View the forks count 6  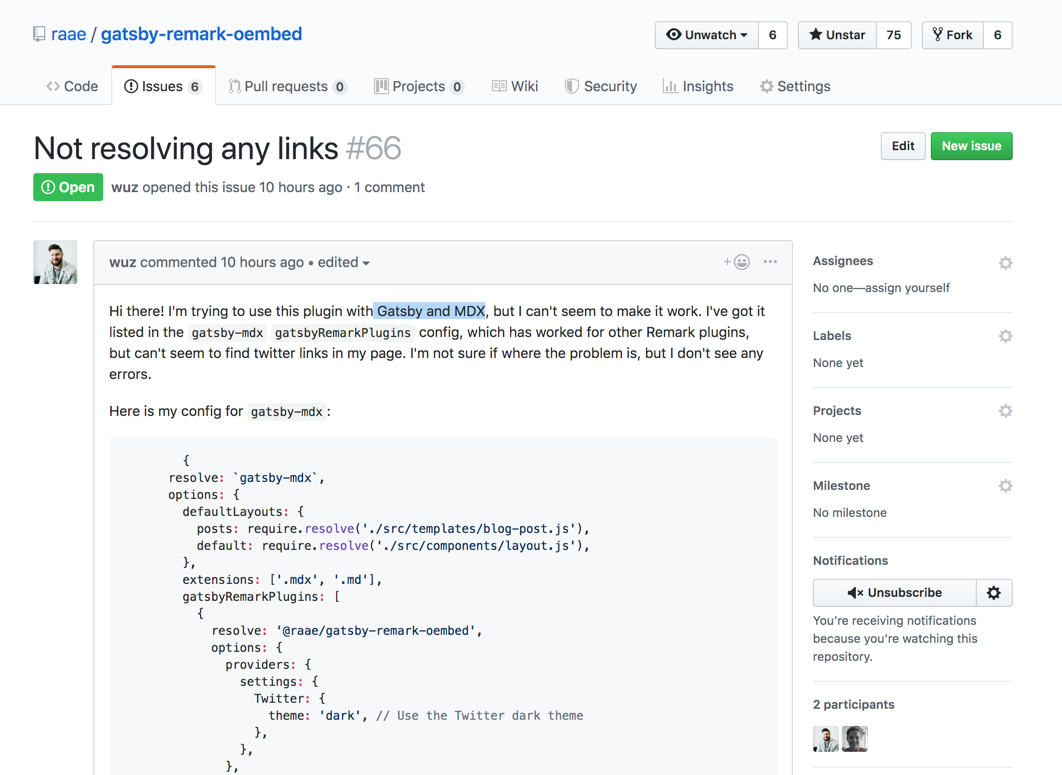[998, 35]
